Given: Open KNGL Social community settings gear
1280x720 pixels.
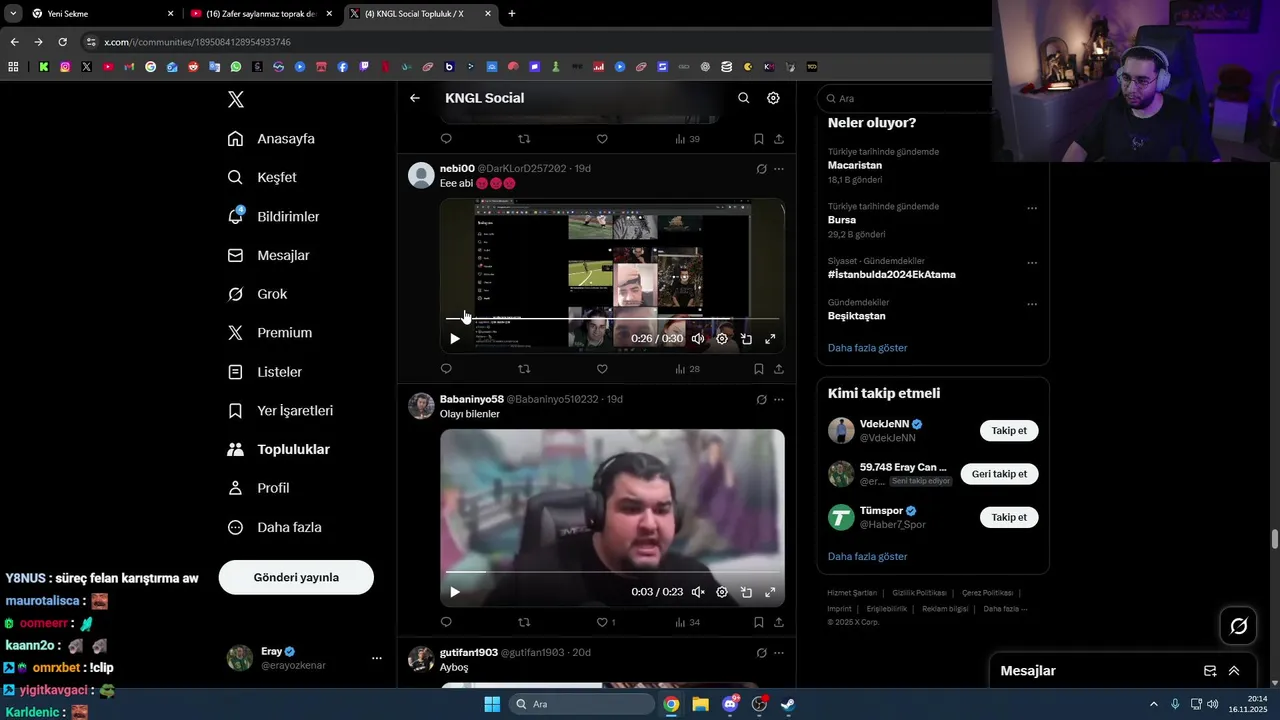Looking at the screenshot, I should [773, 98].
